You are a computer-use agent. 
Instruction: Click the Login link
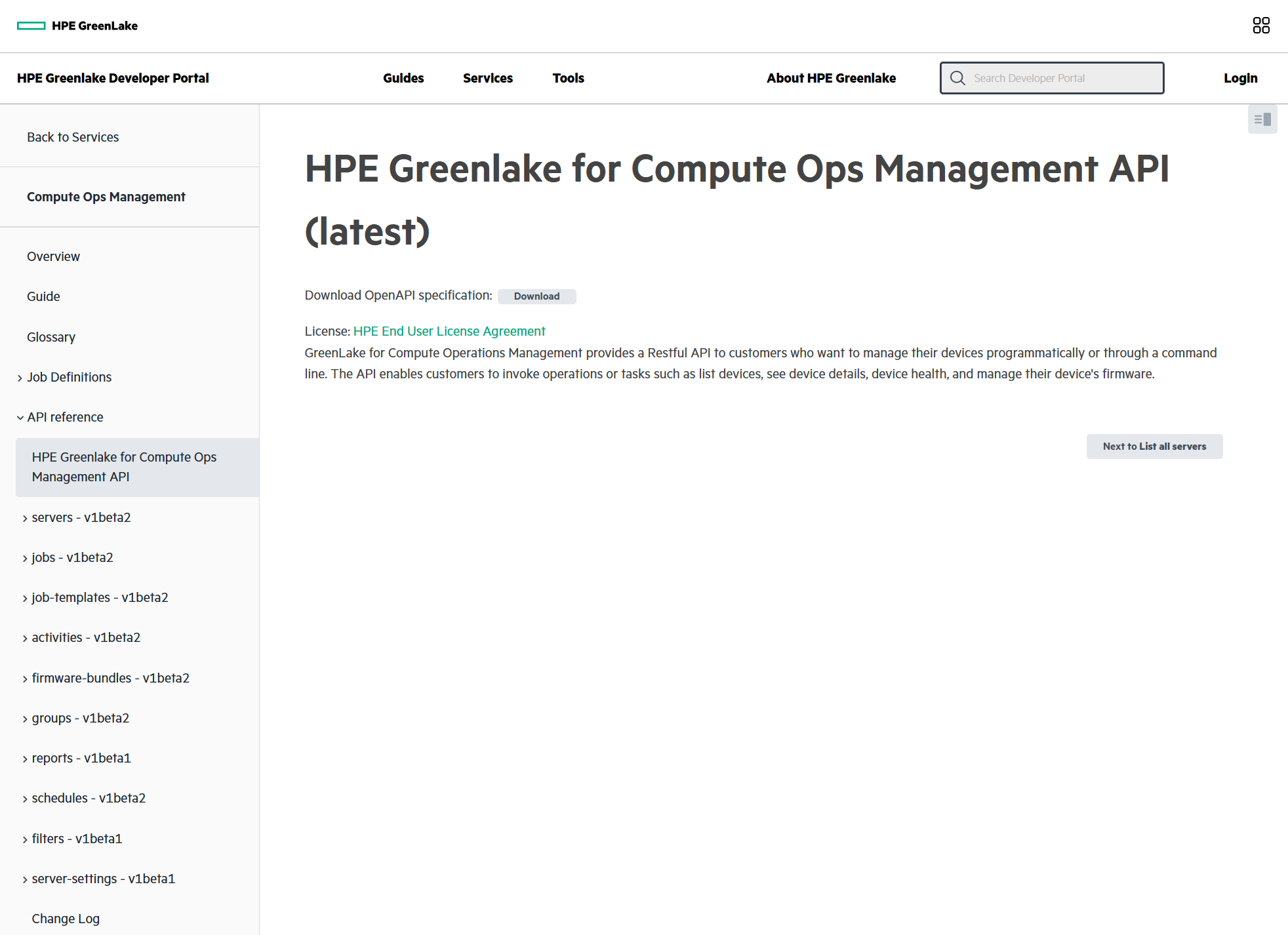pyautogui.click(x=1240, y=78)
